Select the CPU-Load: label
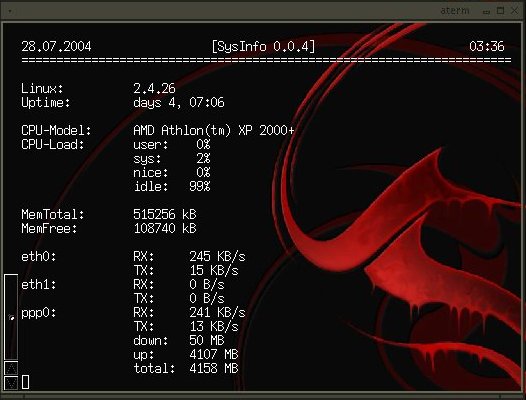This screenshot has width=526, height=400. tap(53, 145)
